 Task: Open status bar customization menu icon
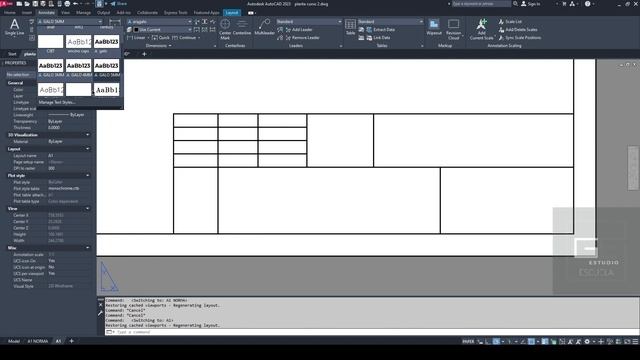(x=635, y=341)
